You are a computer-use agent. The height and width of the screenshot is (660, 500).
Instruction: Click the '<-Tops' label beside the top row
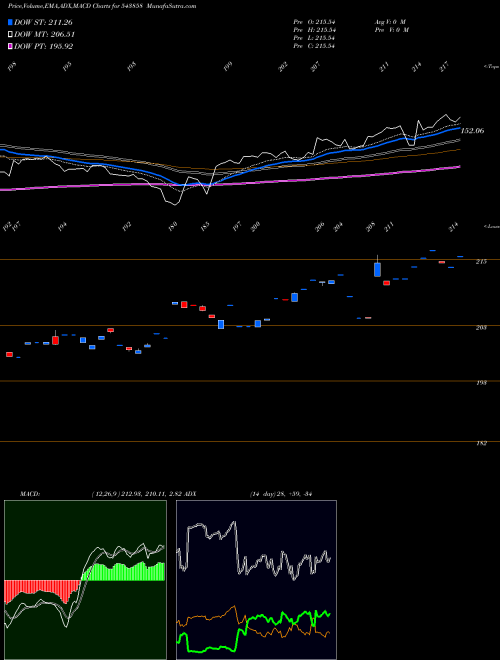[x=491, y=67]
